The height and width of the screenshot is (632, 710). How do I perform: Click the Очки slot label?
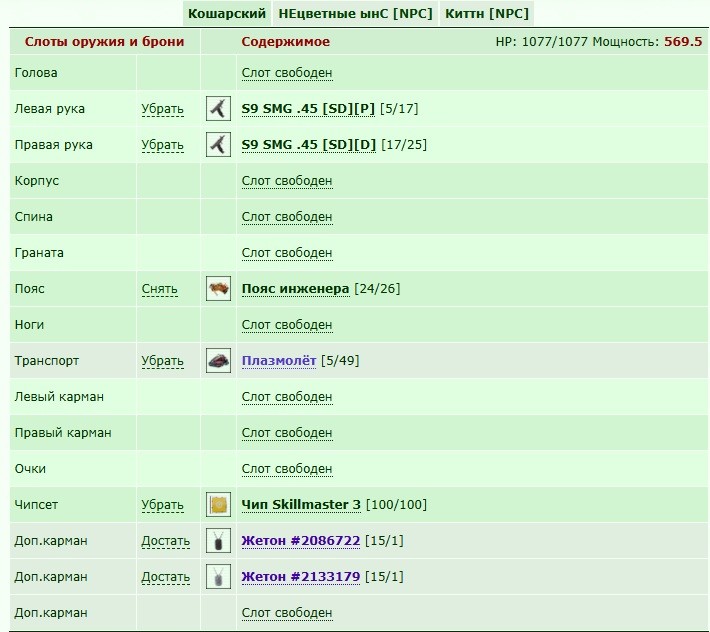tap(30, 469)
